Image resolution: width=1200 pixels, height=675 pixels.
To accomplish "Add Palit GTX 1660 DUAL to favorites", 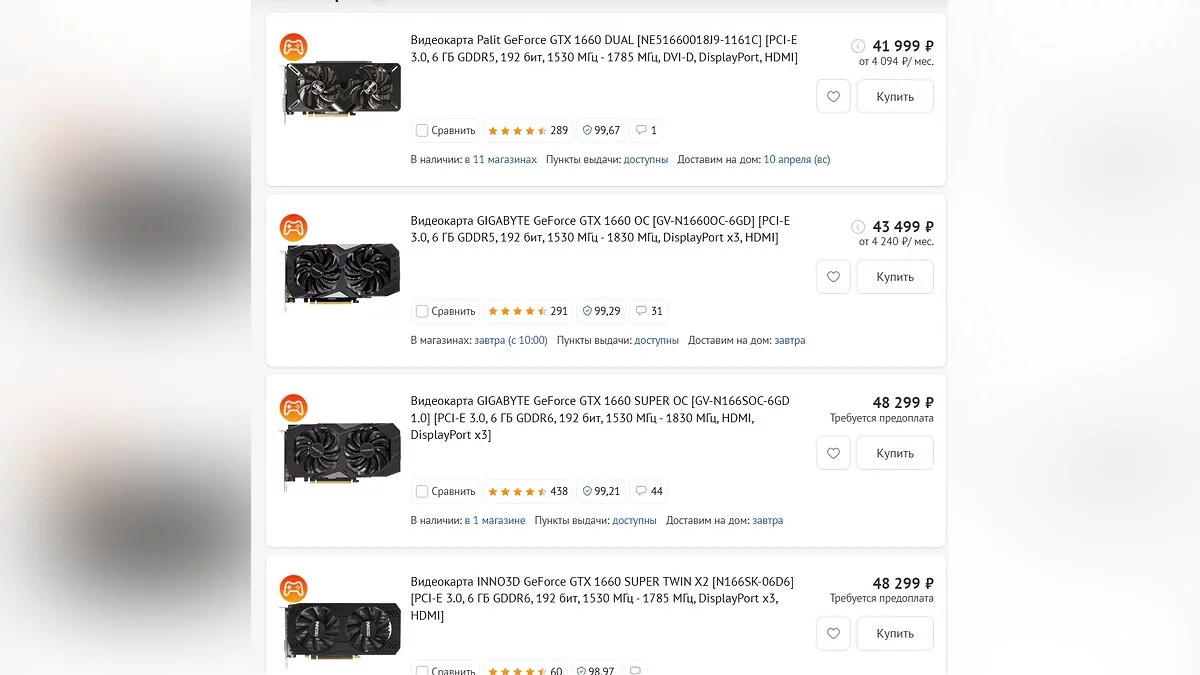I will (833, 97).
